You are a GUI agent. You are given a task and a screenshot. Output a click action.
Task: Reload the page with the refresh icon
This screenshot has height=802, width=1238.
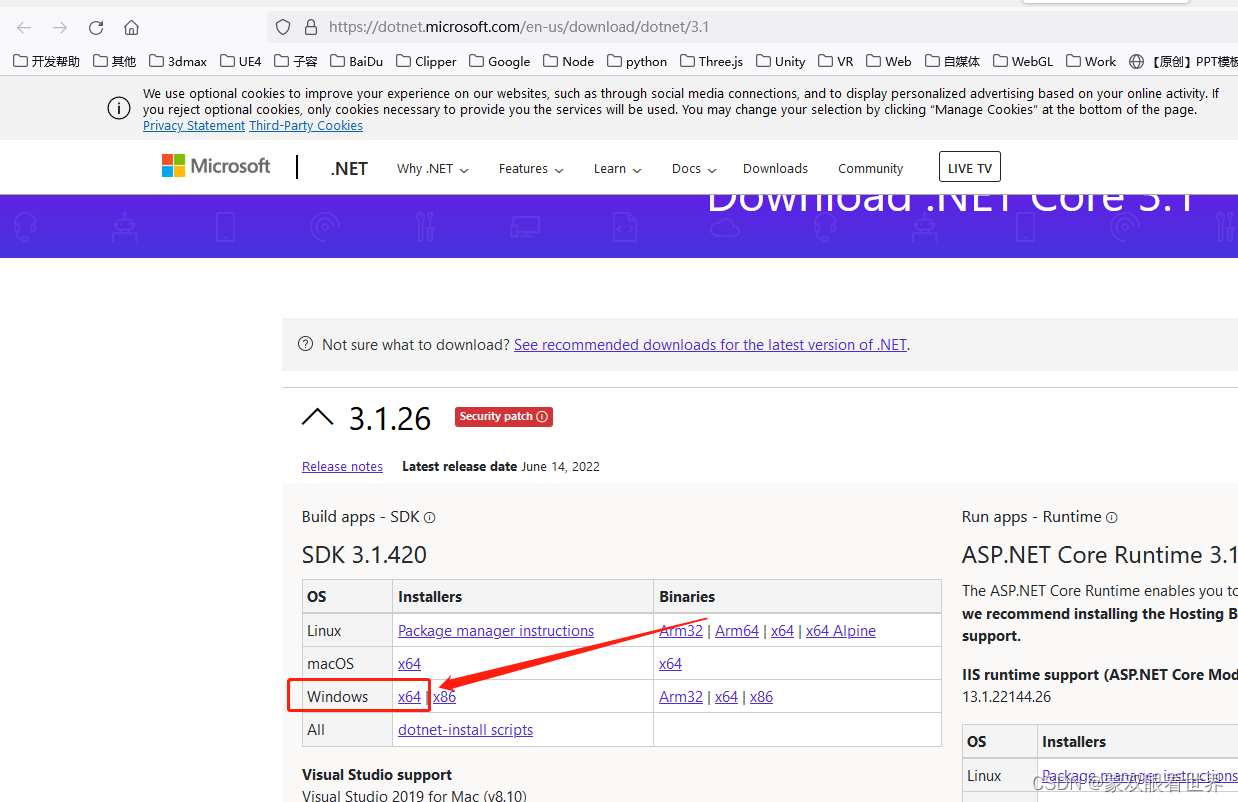pyautogui.click(x=96, y=27)
